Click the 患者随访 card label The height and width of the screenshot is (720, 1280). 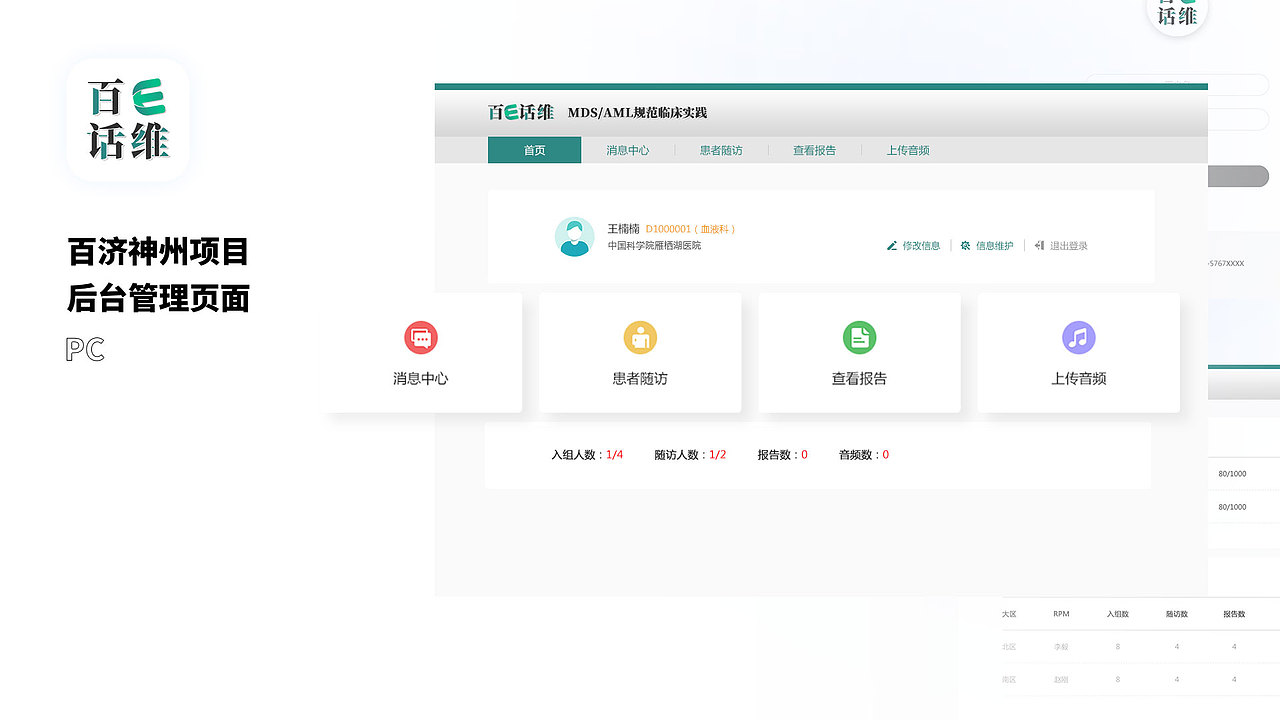click(x=640, y=379)
